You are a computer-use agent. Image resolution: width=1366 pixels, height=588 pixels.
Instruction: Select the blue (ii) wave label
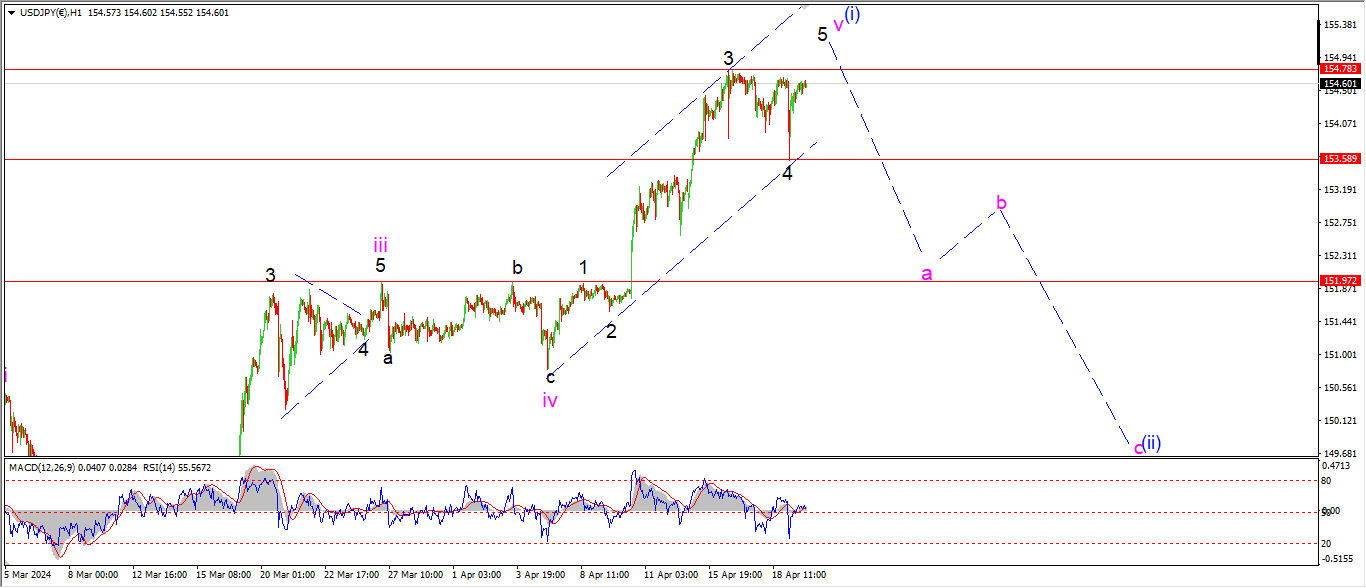(1152, 442)
